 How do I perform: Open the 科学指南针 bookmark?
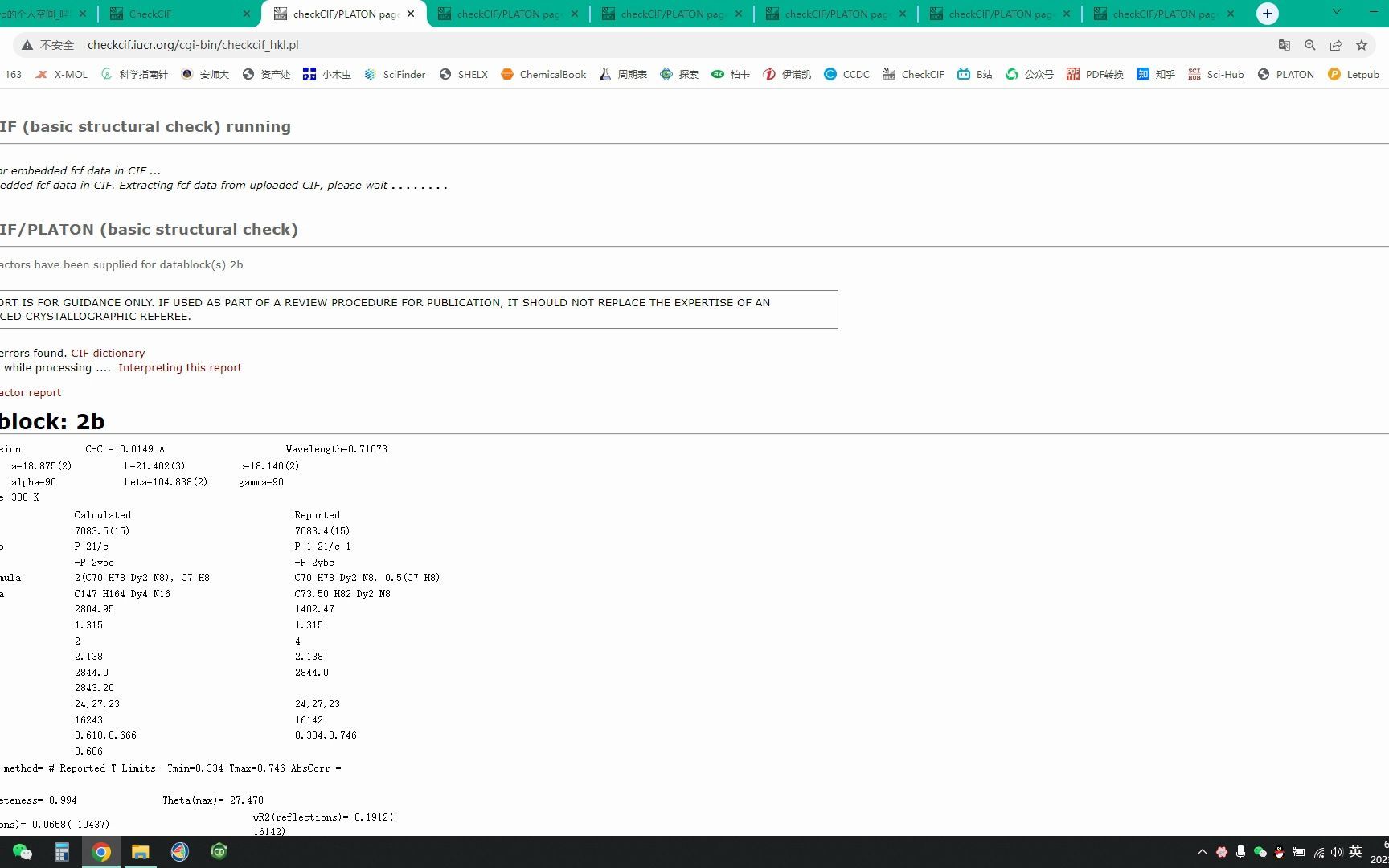tap(134, 74)
